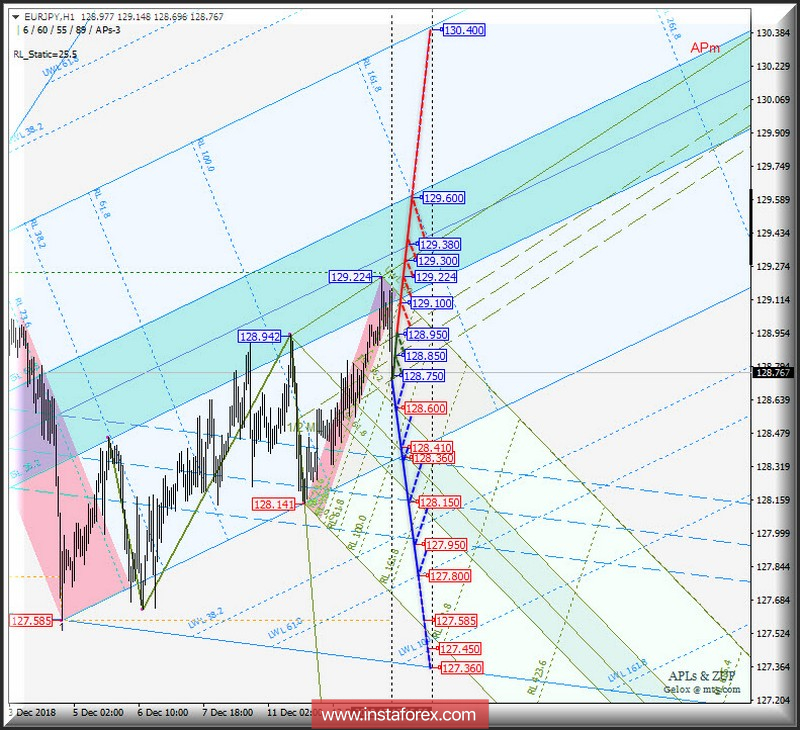
Task: Click the 128.942 swing high label
Action: 257,338
